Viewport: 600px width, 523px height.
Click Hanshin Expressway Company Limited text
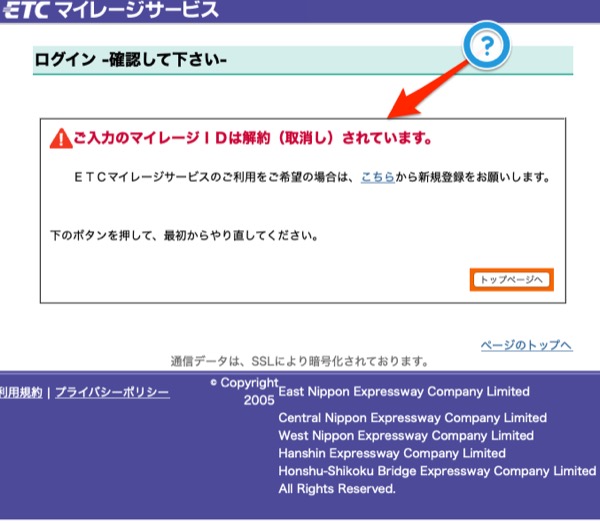coord(392,453)
